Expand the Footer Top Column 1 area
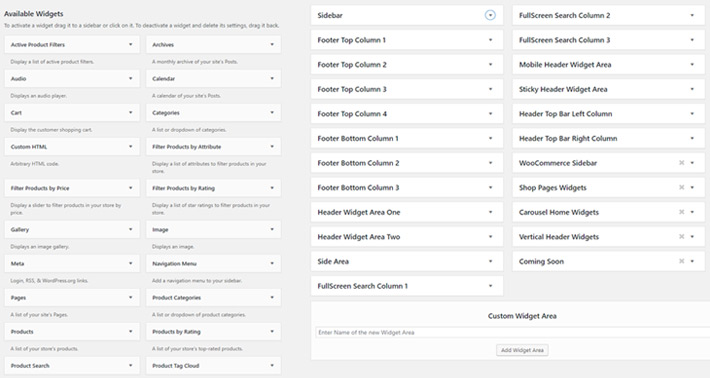This screenshot has width=710, height=378. coord(490,40)
